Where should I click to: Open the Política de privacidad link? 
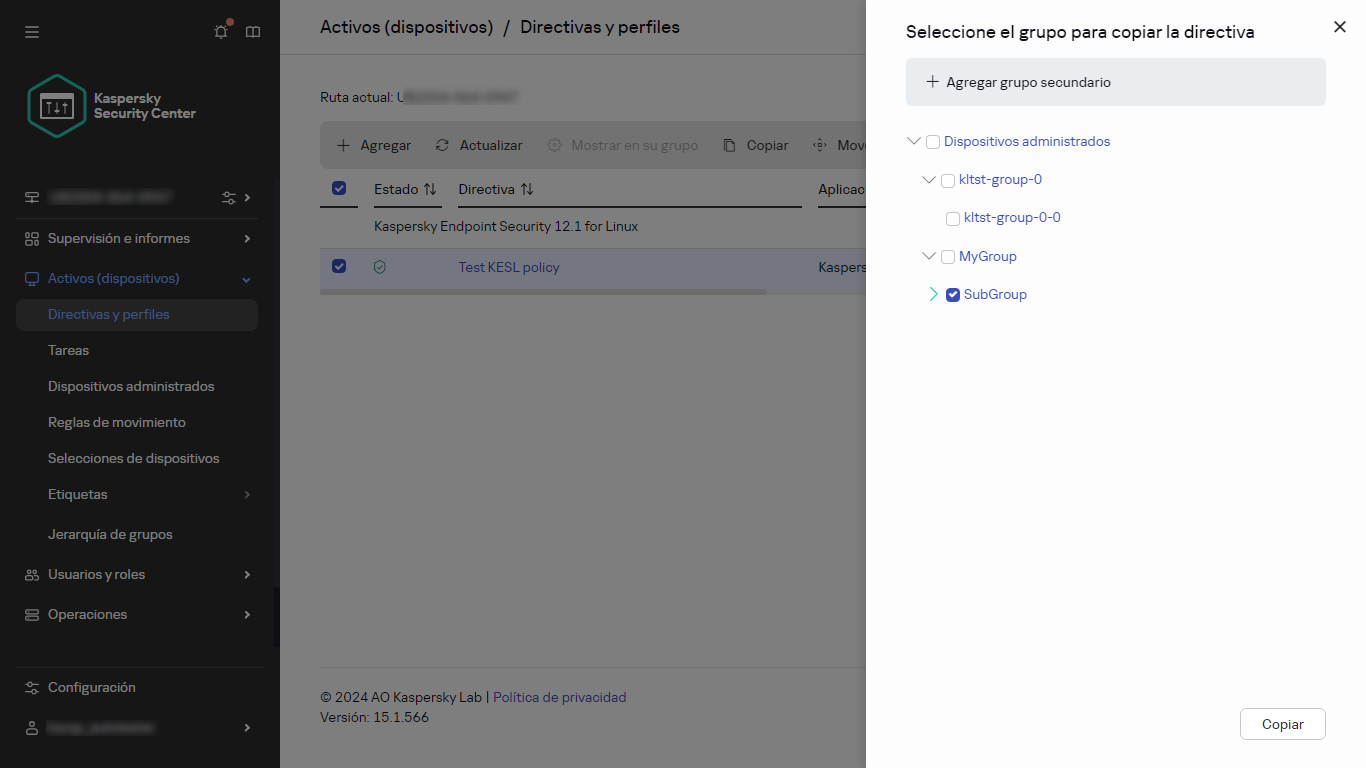(x=559, y=697)
